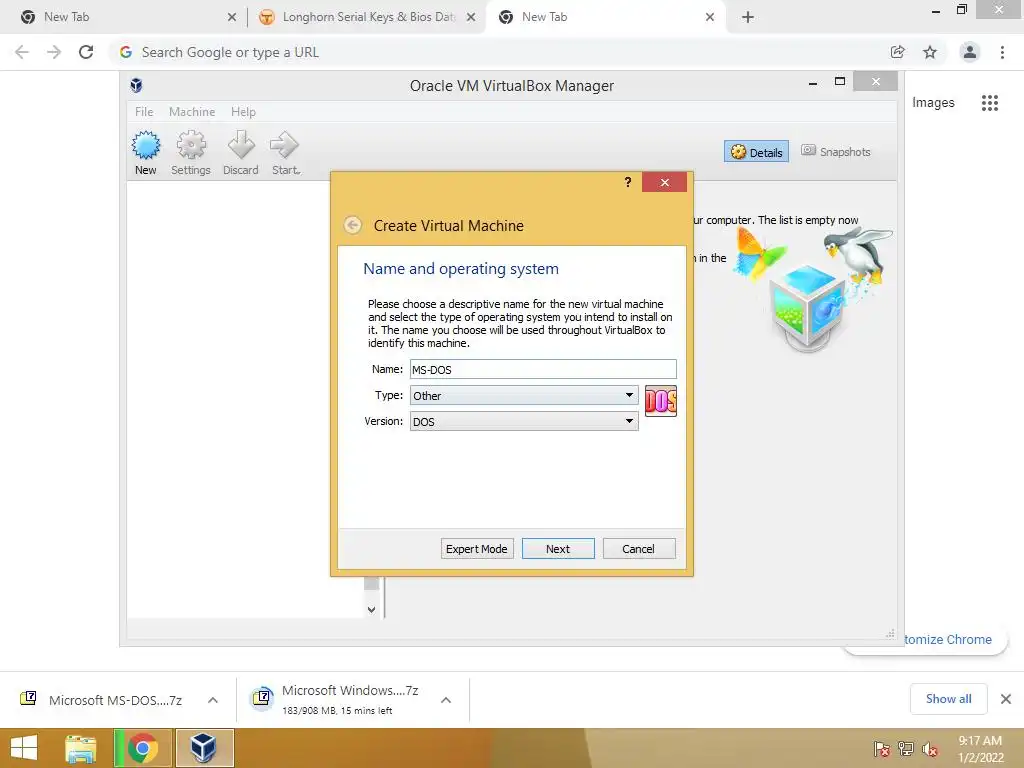Select the Snapshots view button

pyautogui.click(x=836, y=152)
